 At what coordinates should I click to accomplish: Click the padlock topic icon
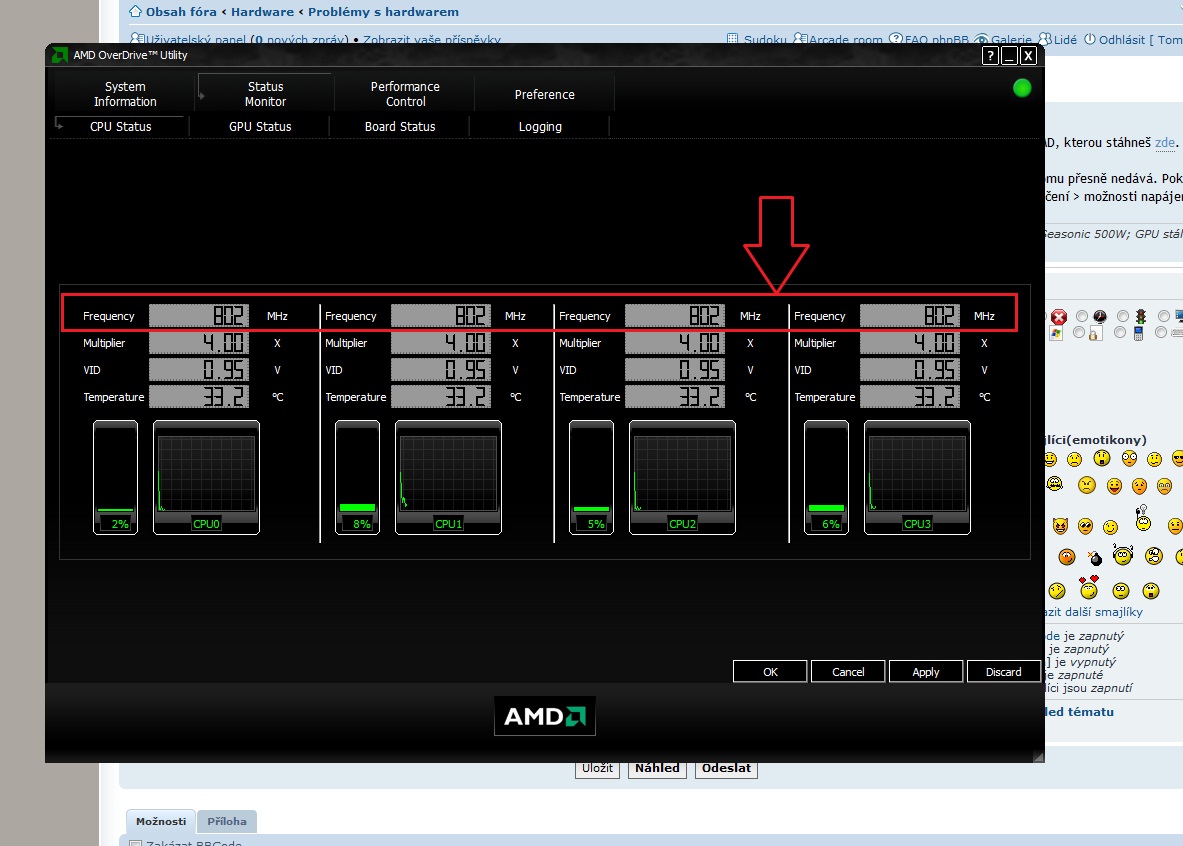pos(1097,333)
